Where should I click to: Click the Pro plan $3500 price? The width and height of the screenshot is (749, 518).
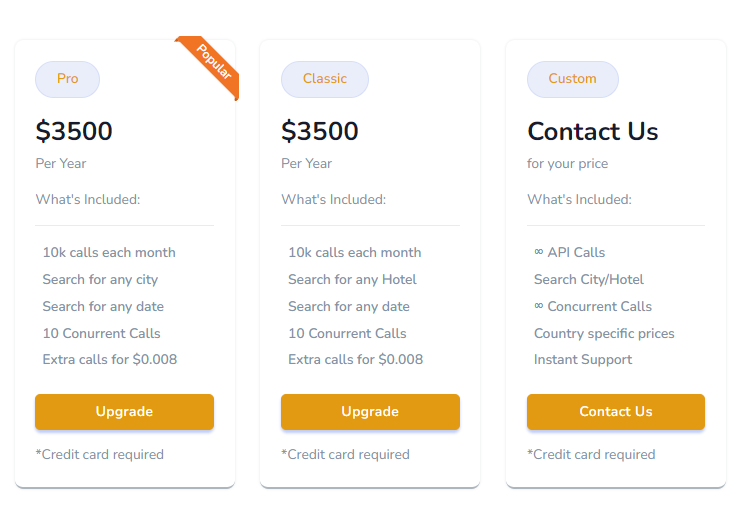coord(74,130)
